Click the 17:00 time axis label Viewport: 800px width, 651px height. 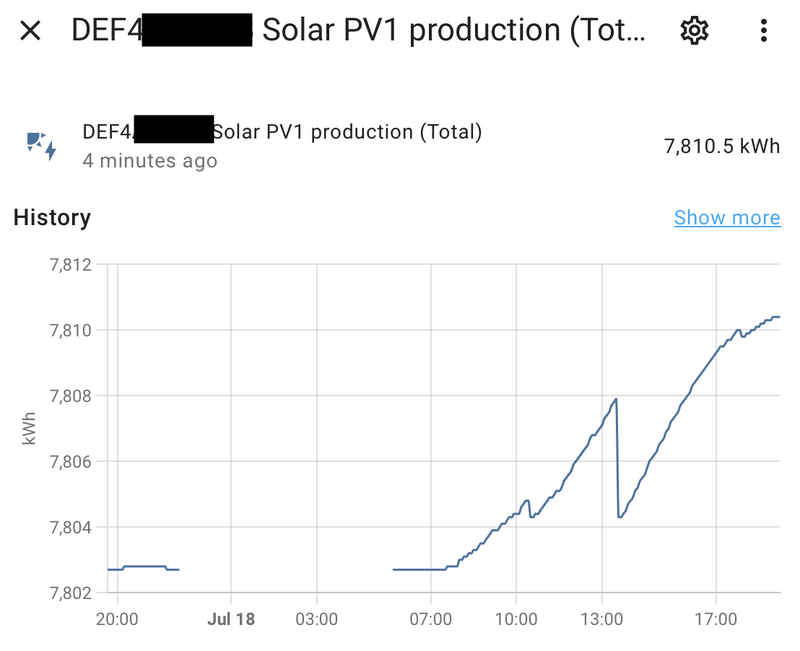pyautogui.click(x=717, y=620)
